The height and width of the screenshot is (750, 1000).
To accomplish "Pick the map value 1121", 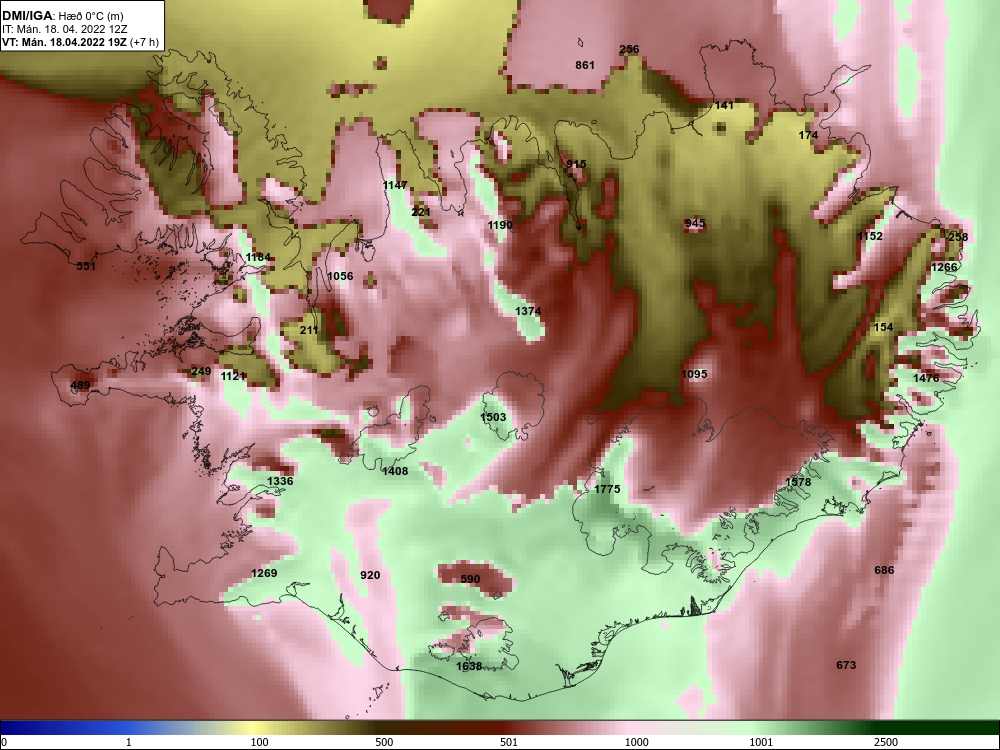I will point(233,376).
